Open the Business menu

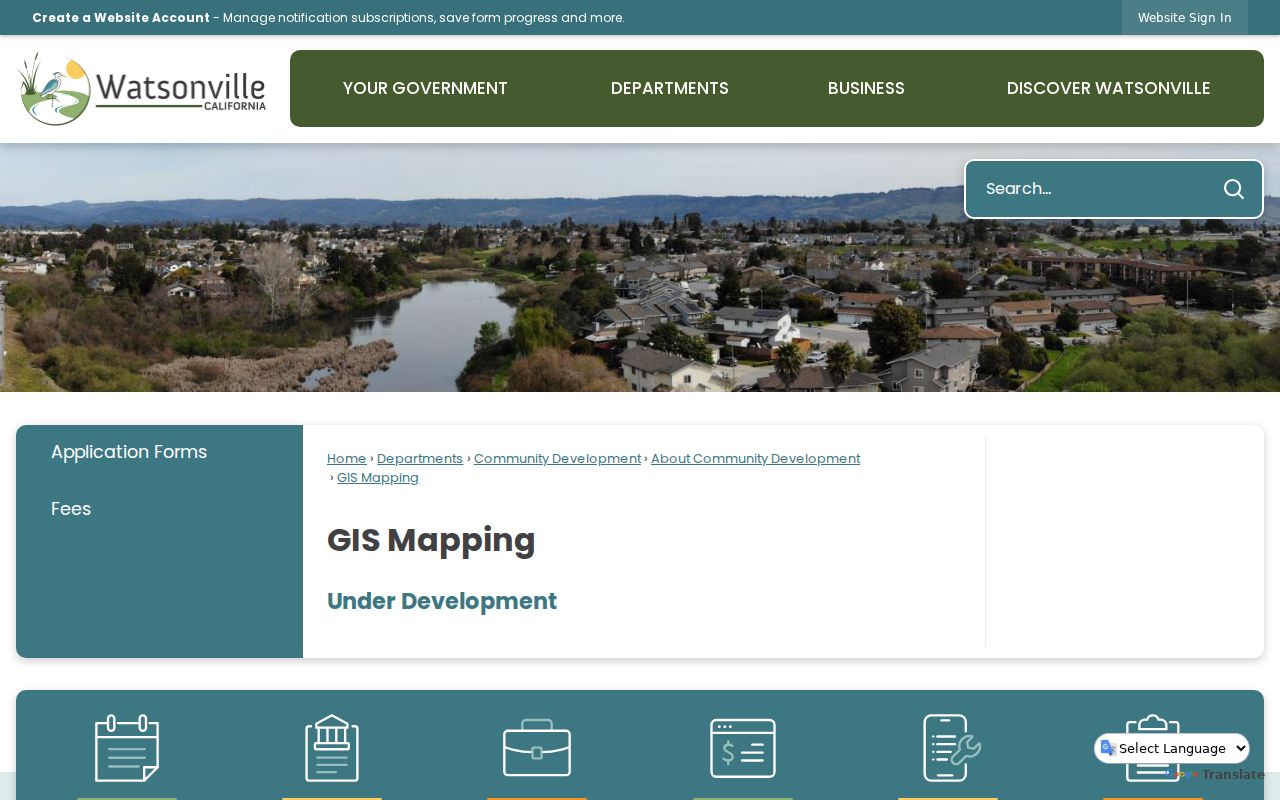[x=866, y=88]
